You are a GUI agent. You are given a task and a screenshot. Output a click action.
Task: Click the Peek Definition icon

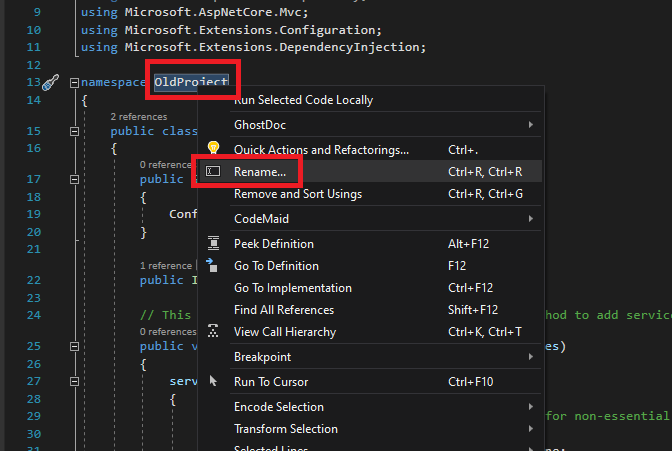click(212, 243)
